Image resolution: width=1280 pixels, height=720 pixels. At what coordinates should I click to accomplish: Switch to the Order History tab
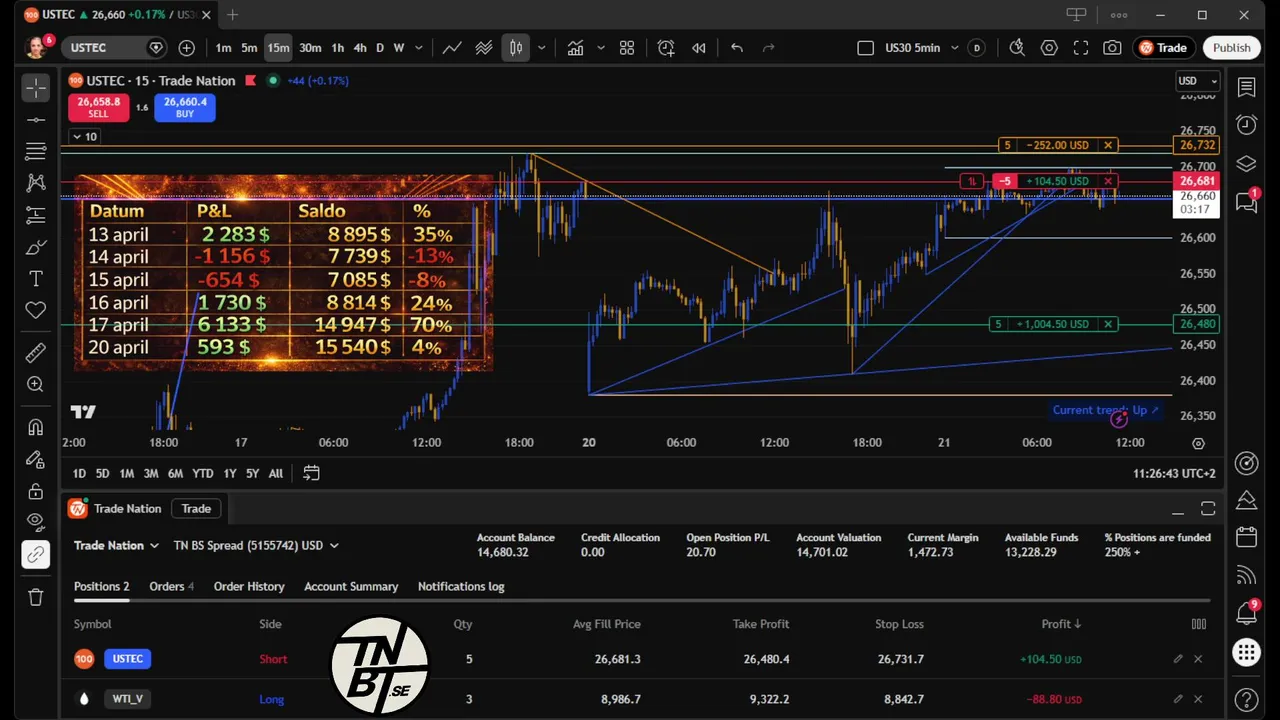pyautogui.click(x=249, y=587)
